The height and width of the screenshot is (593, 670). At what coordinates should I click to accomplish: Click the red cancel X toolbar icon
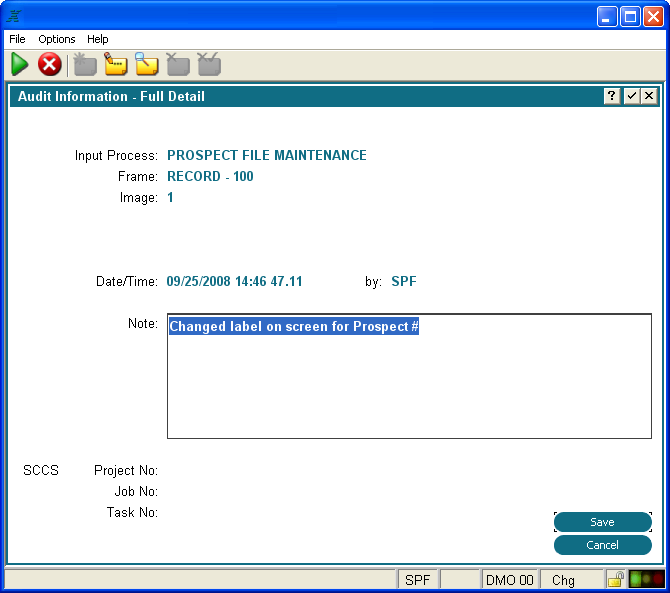pos(50,65)
